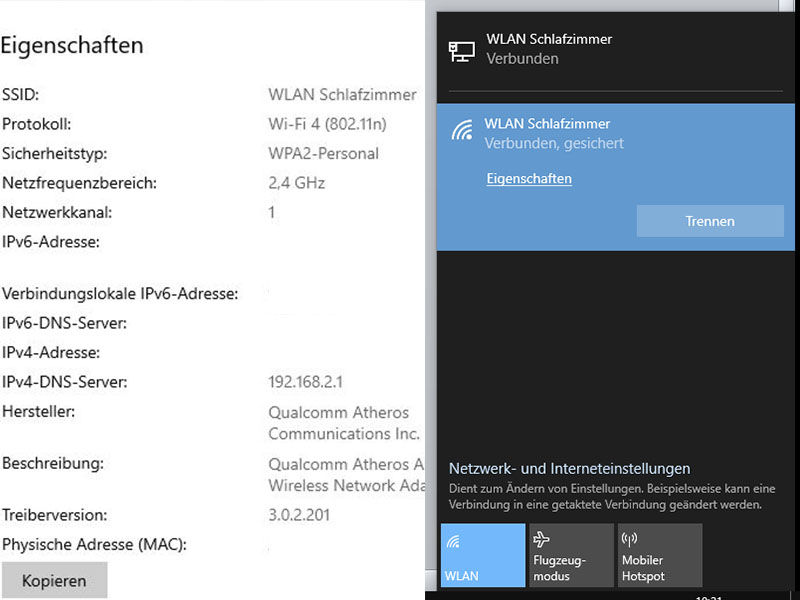Click the Netzwerkkanal value 1
800x600 pixels.
point(272,212)
